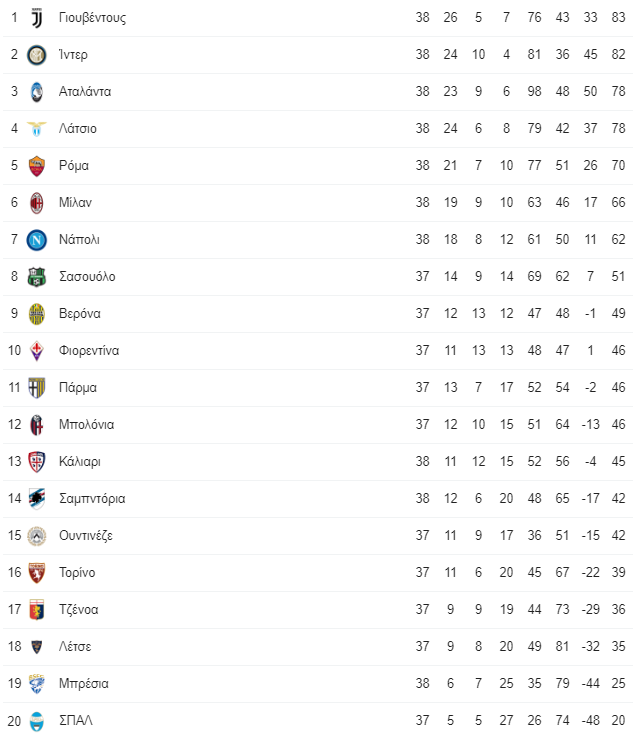Click the Juventus club crest icon
The image size is (644, 738).
pos(37,18)
